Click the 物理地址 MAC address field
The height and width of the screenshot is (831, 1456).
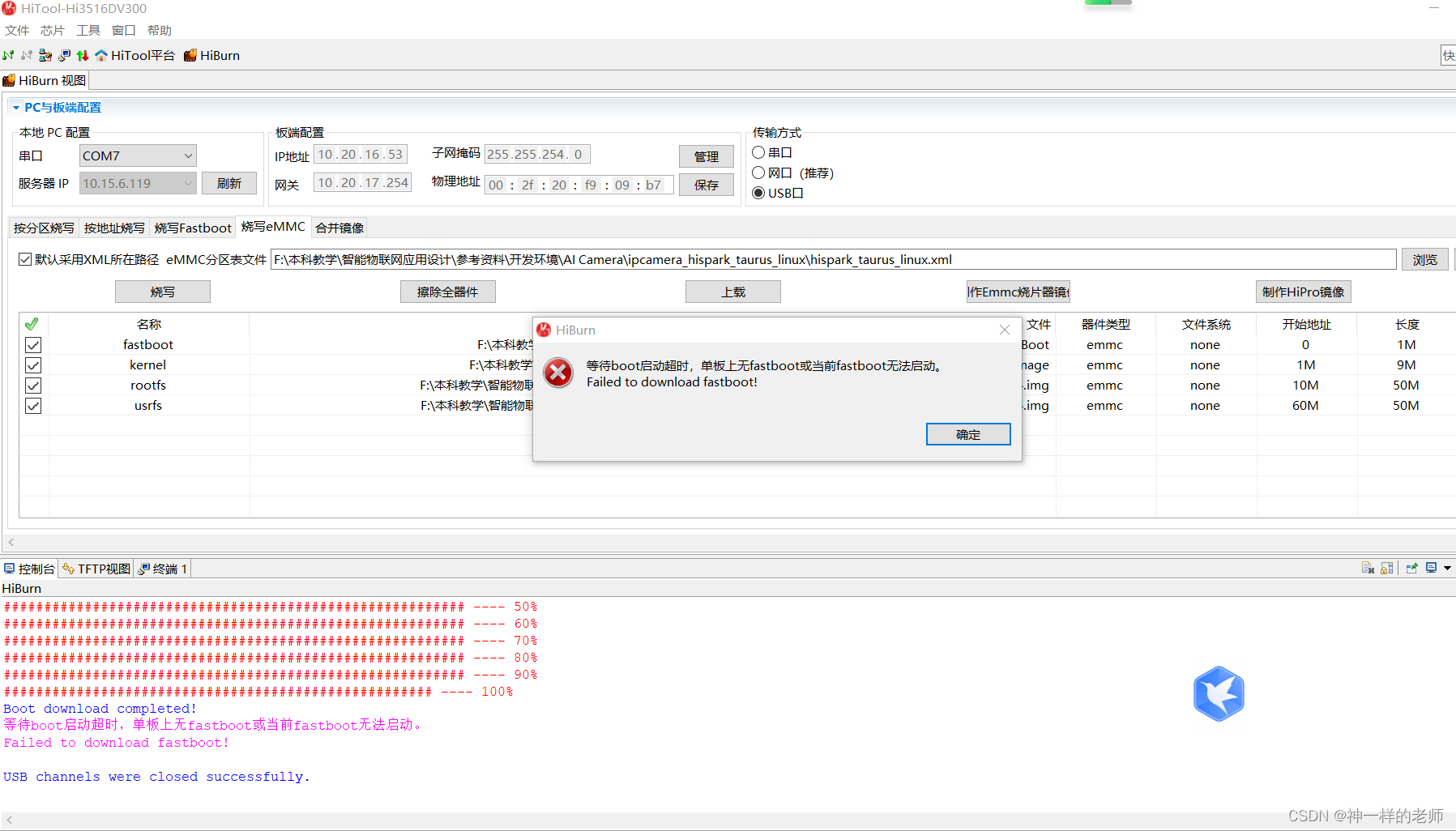[579, 185]
